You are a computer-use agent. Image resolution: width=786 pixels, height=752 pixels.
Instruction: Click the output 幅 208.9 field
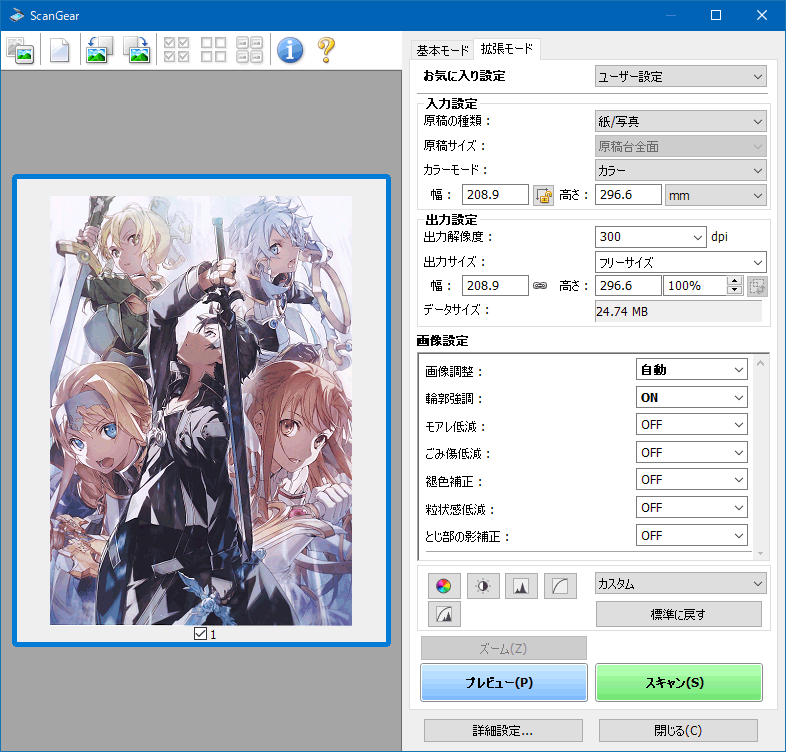(495, 285)
